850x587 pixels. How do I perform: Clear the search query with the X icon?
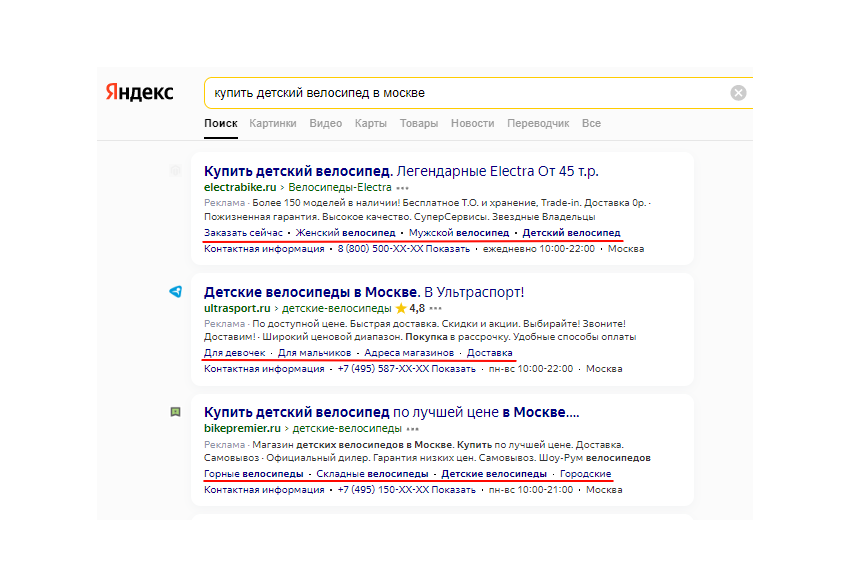click(738, 92)
